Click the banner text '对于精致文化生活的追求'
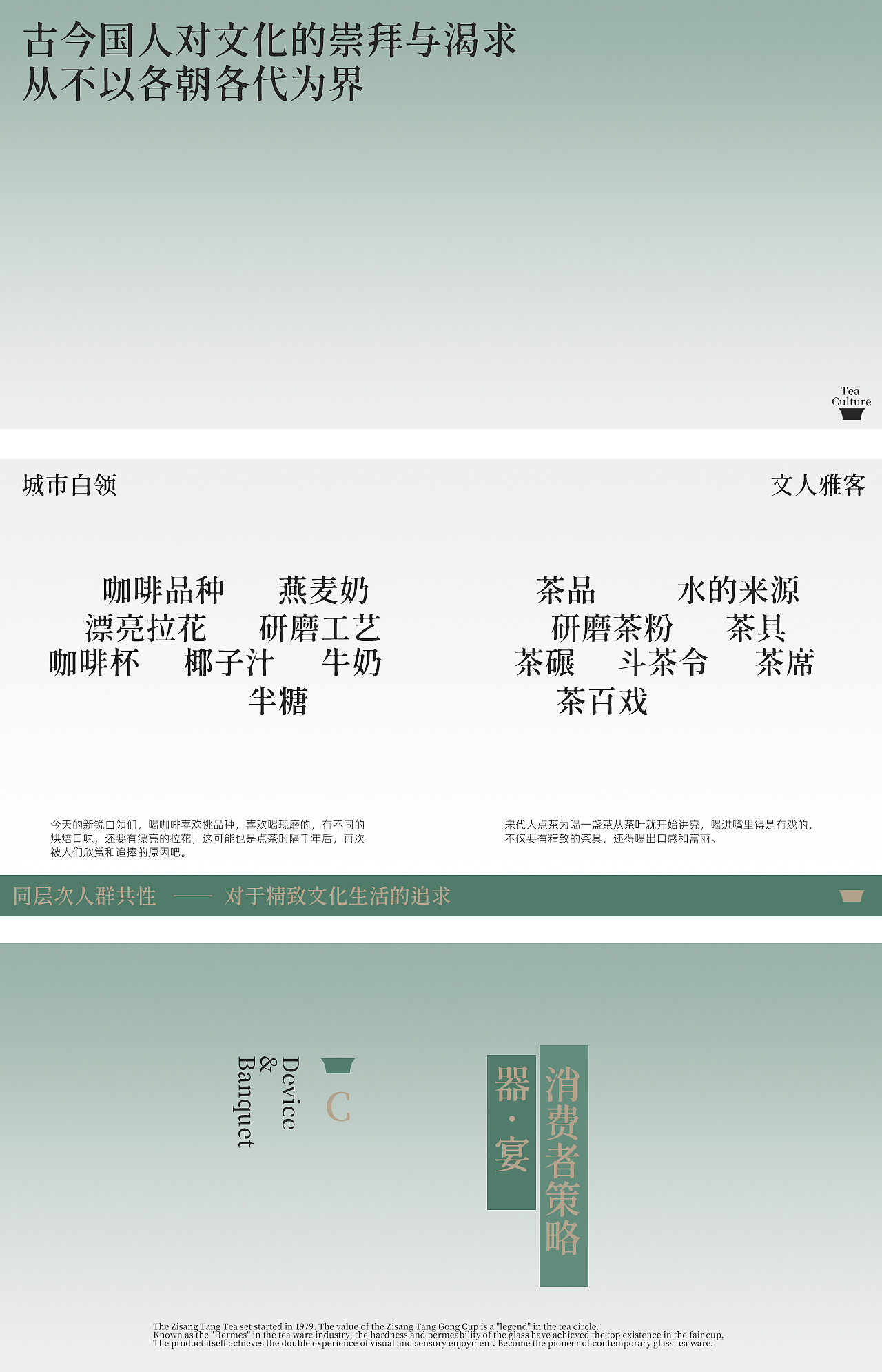The height and width of the screenshot is (1372, 882). click(338, 896)
